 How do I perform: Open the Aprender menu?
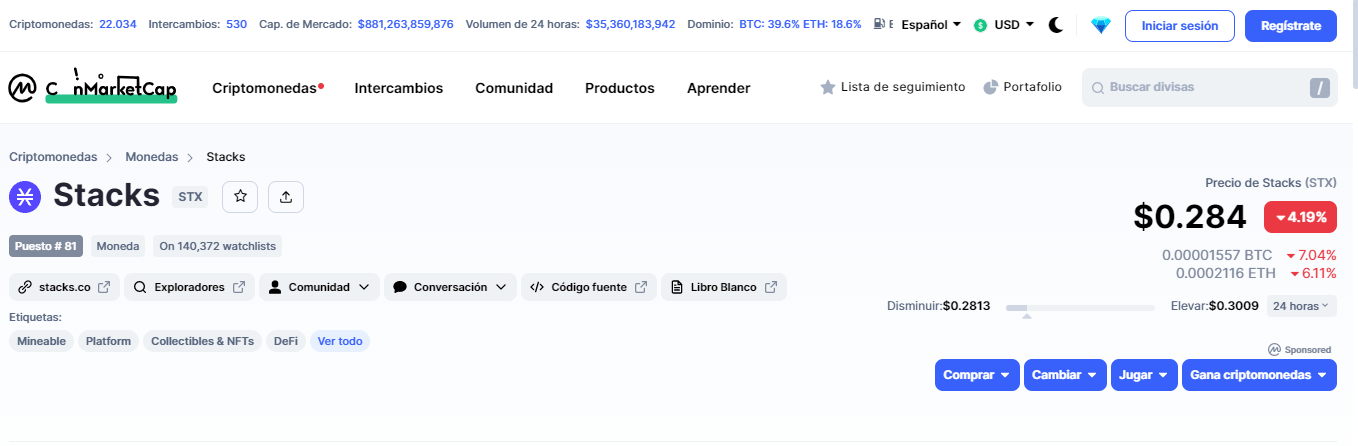(718, 88)
